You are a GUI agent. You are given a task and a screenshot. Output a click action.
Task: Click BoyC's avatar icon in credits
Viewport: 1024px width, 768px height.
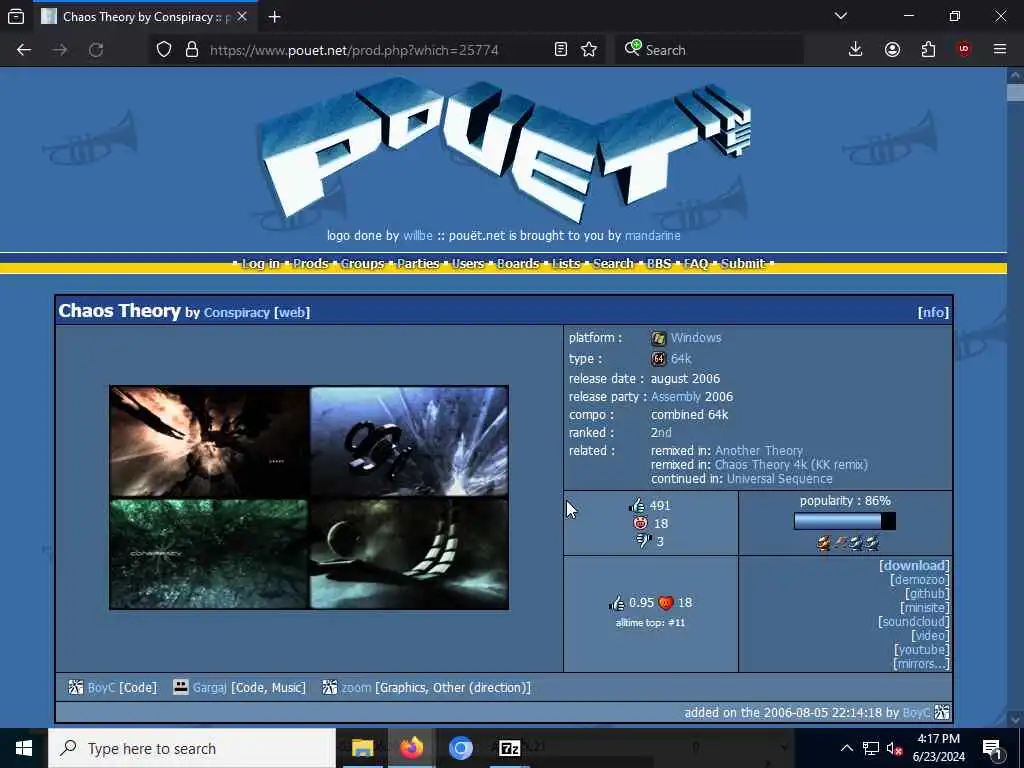(x=76, y=687)
